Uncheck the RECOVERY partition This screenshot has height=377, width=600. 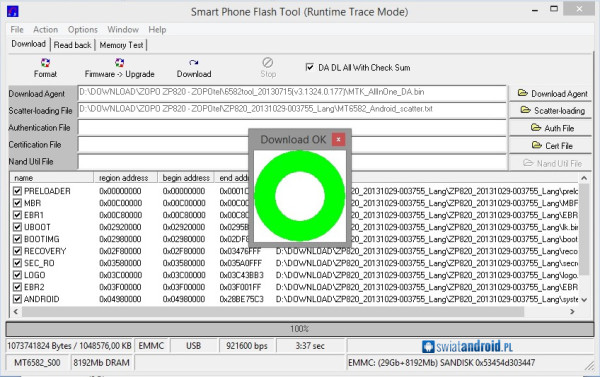point(17,251)
